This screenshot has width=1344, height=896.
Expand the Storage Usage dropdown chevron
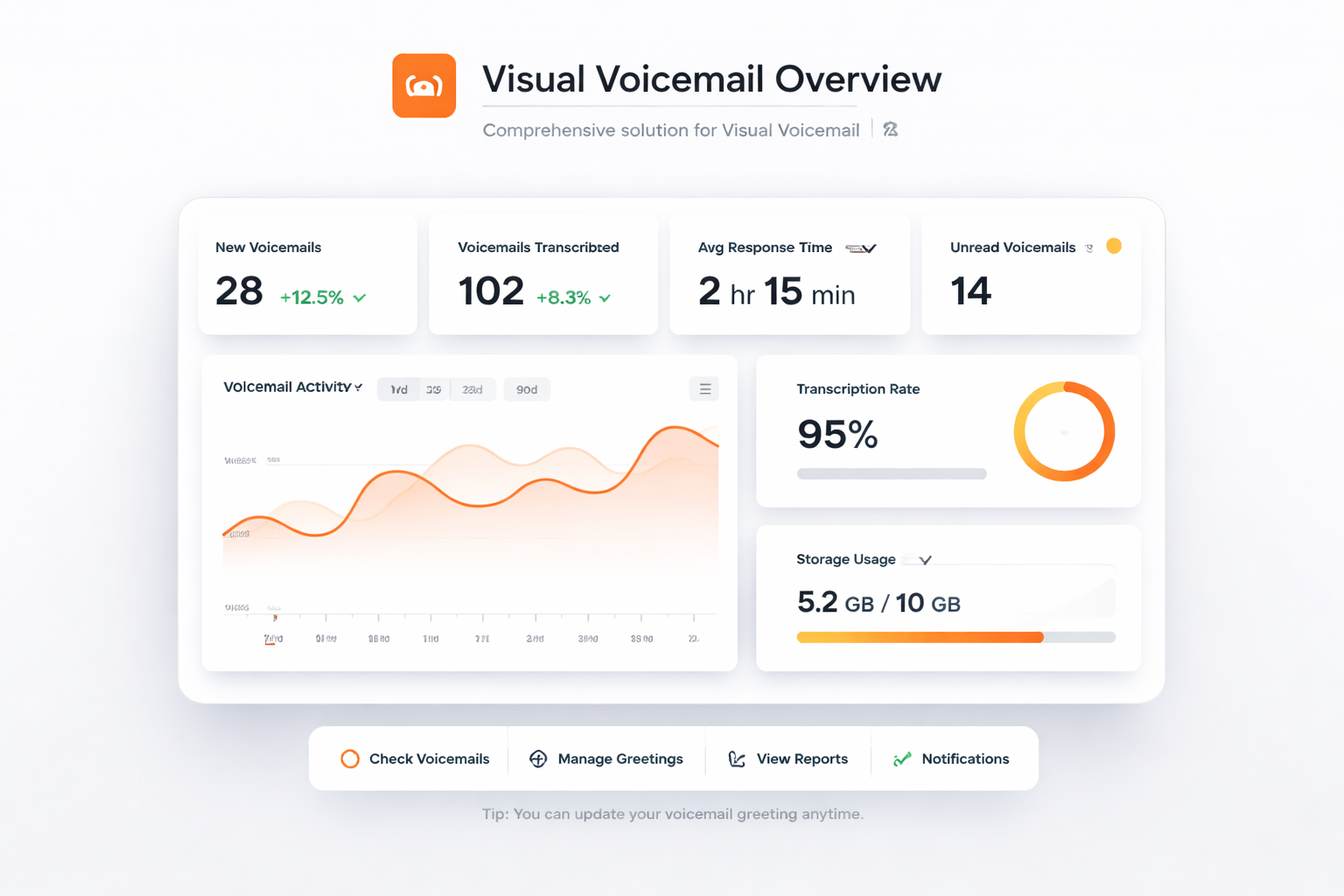tap(925, 560)
